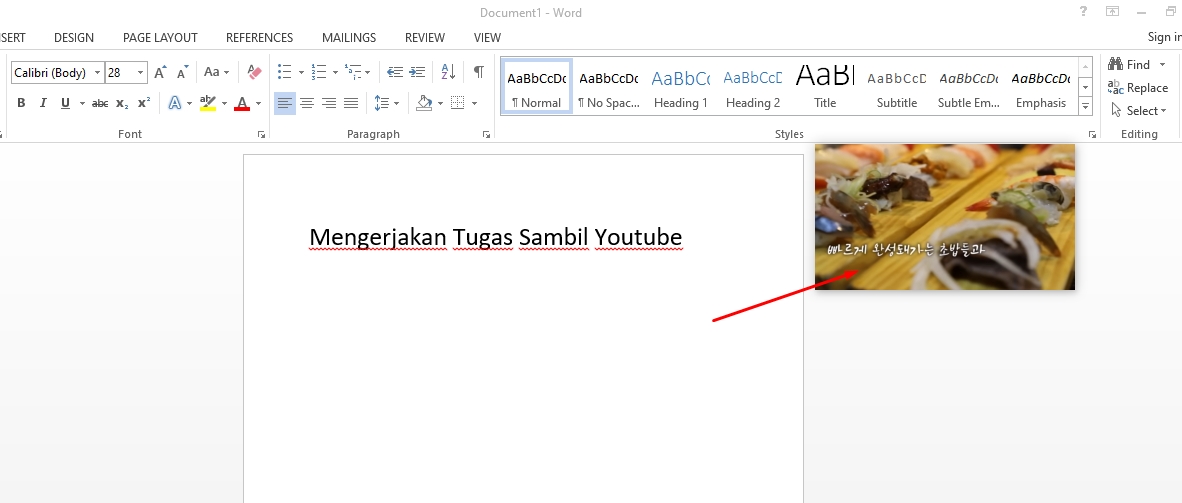The width and height of the screenshot is (1182, 503).
Task: Open line and paragraph spacing
Action: [382, 103]
